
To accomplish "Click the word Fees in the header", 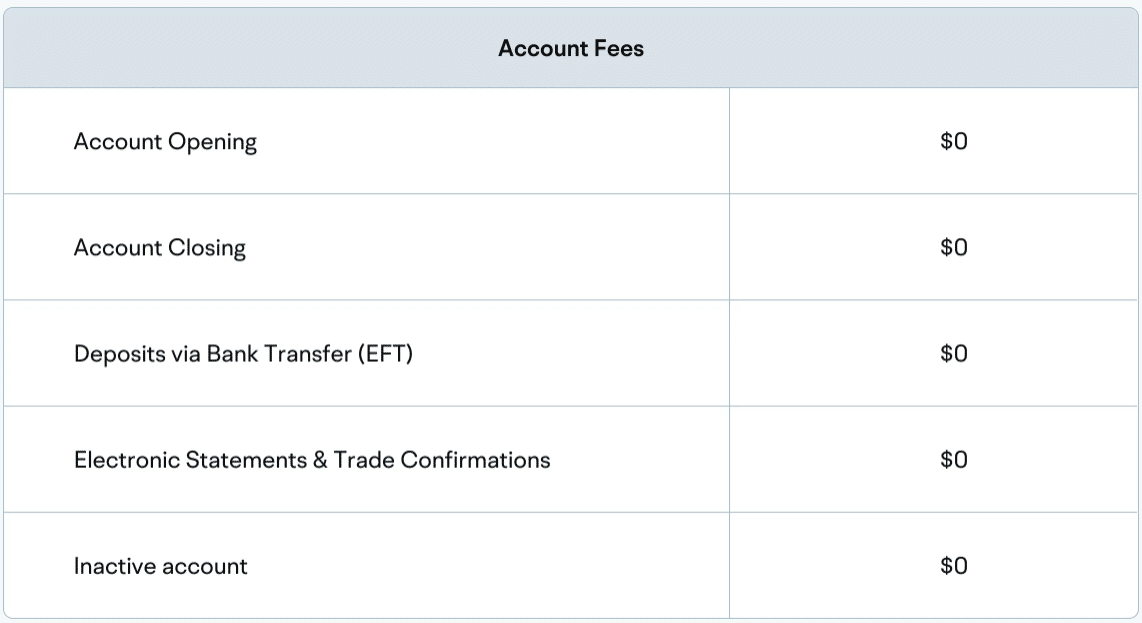I will [620, 48].
